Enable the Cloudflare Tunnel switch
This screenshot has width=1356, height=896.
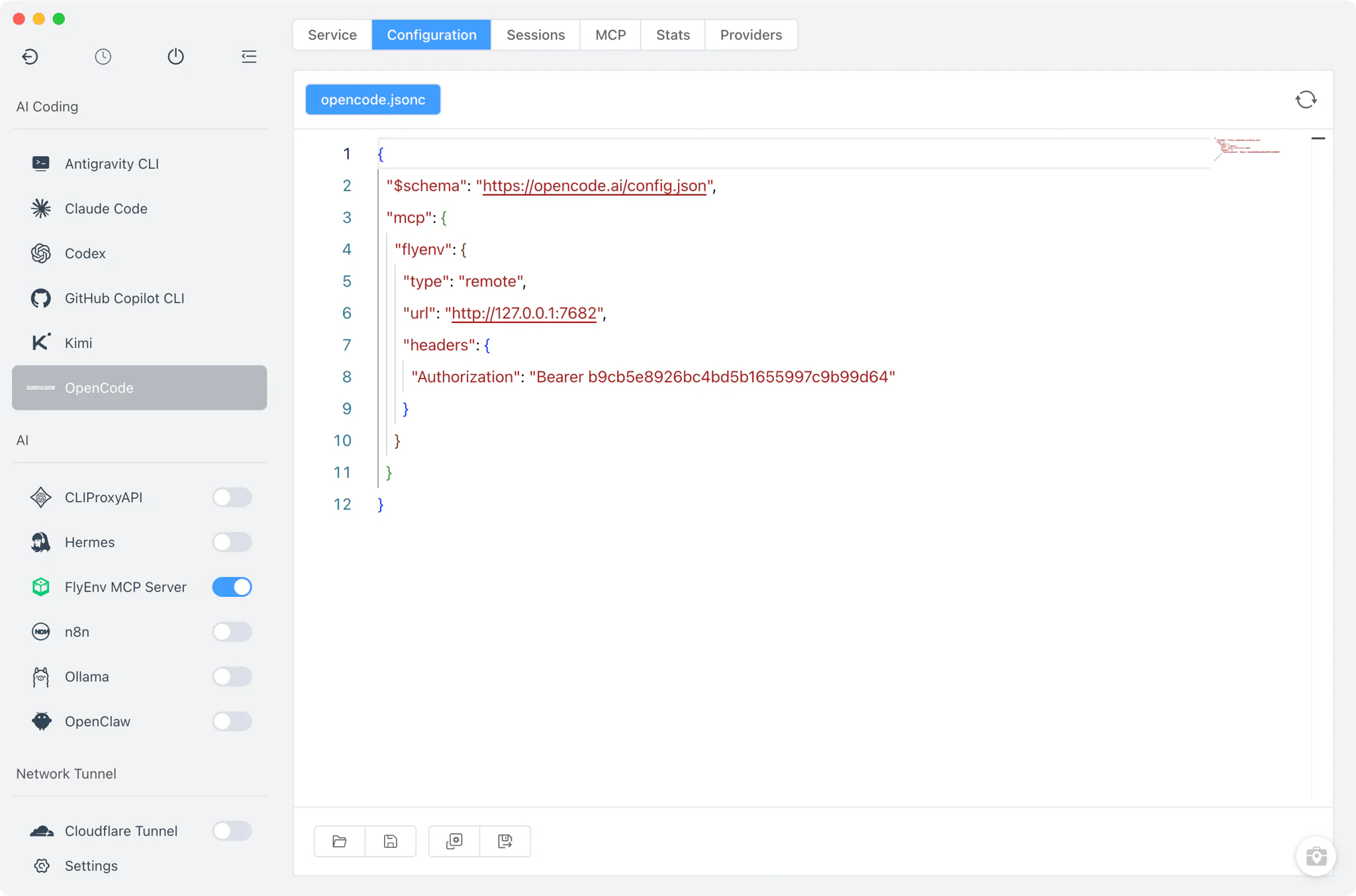pos(232,831)
